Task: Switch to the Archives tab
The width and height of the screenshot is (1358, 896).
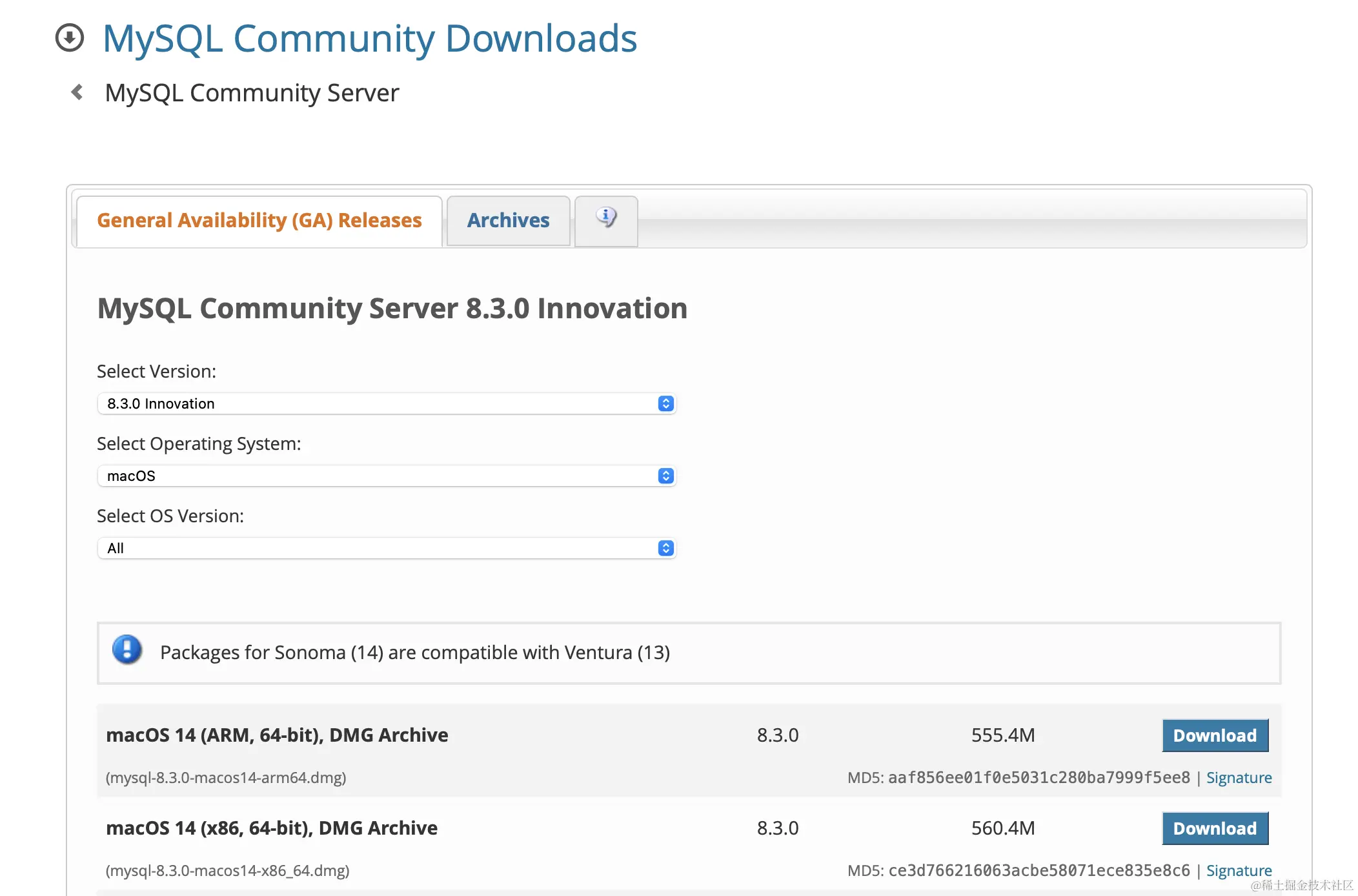Action: (x=508, y=221)
